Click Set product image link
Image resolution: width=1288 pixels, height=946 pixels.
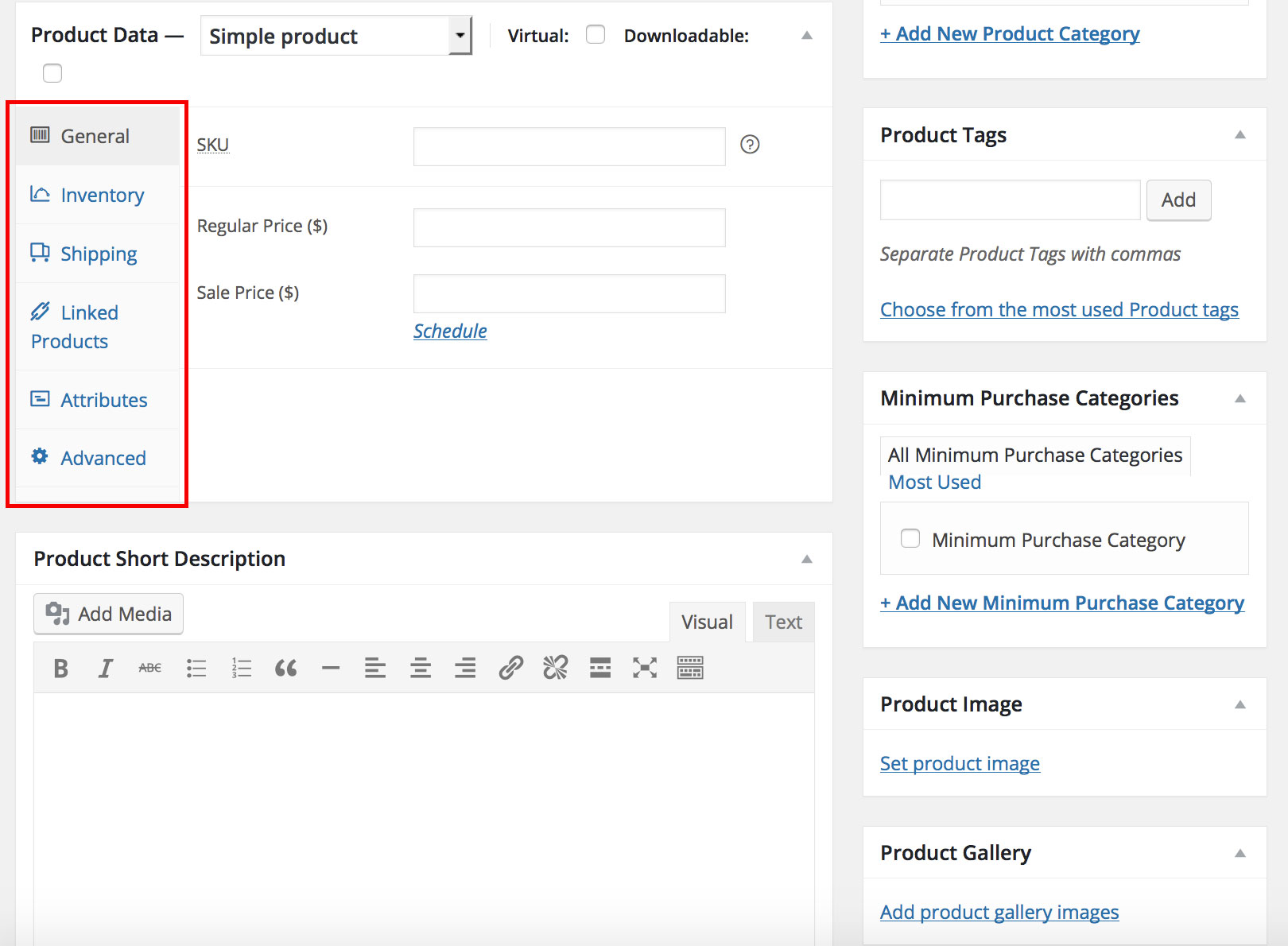tap(960, 764)
